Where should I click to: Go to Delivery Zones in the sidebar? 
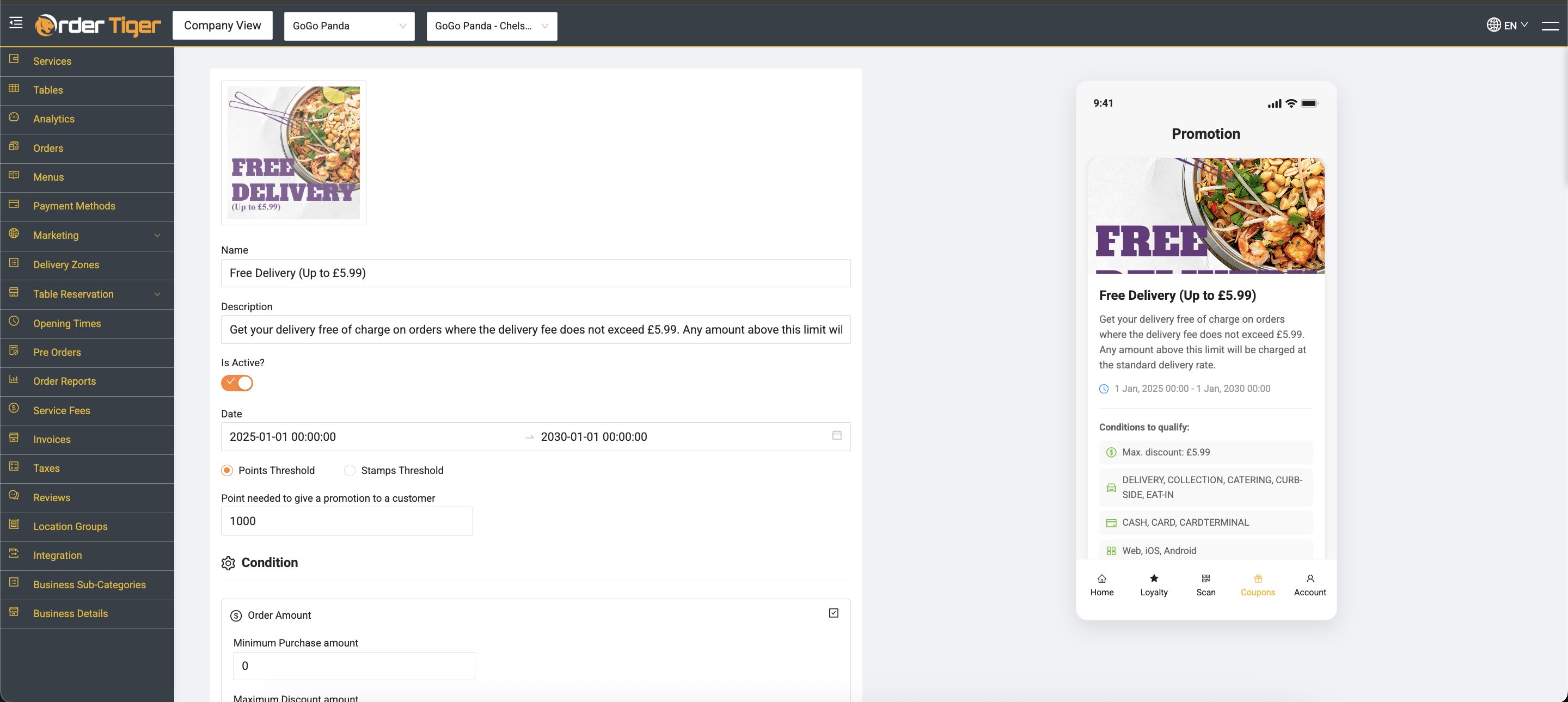tap(66, 264)
